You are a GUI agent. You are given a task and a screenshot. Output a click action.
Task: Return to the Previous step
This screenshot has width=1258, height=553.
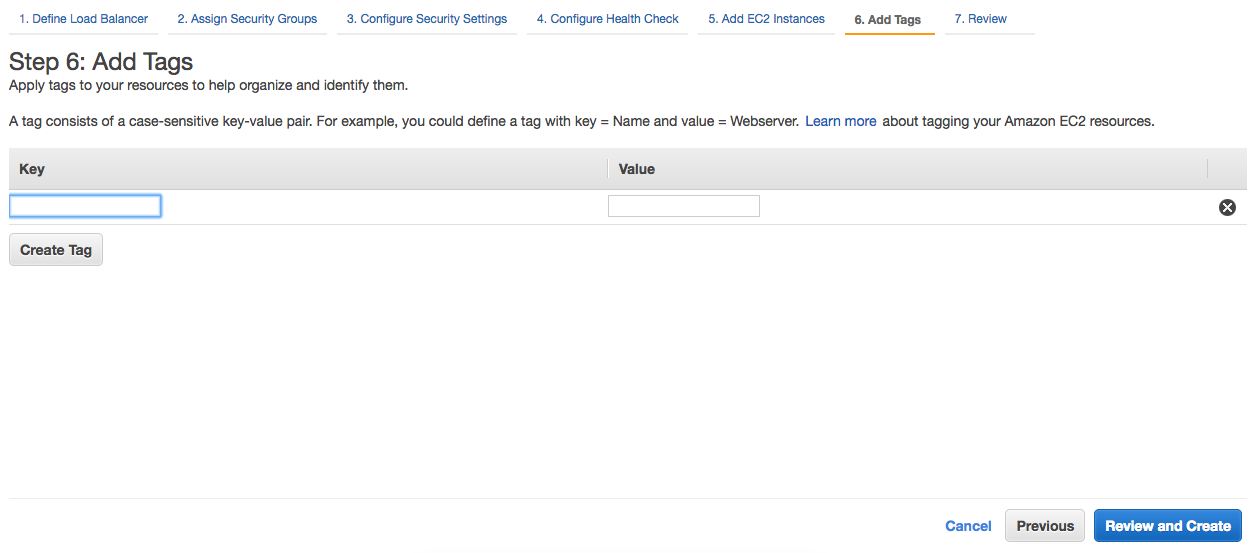[1045, 526]
